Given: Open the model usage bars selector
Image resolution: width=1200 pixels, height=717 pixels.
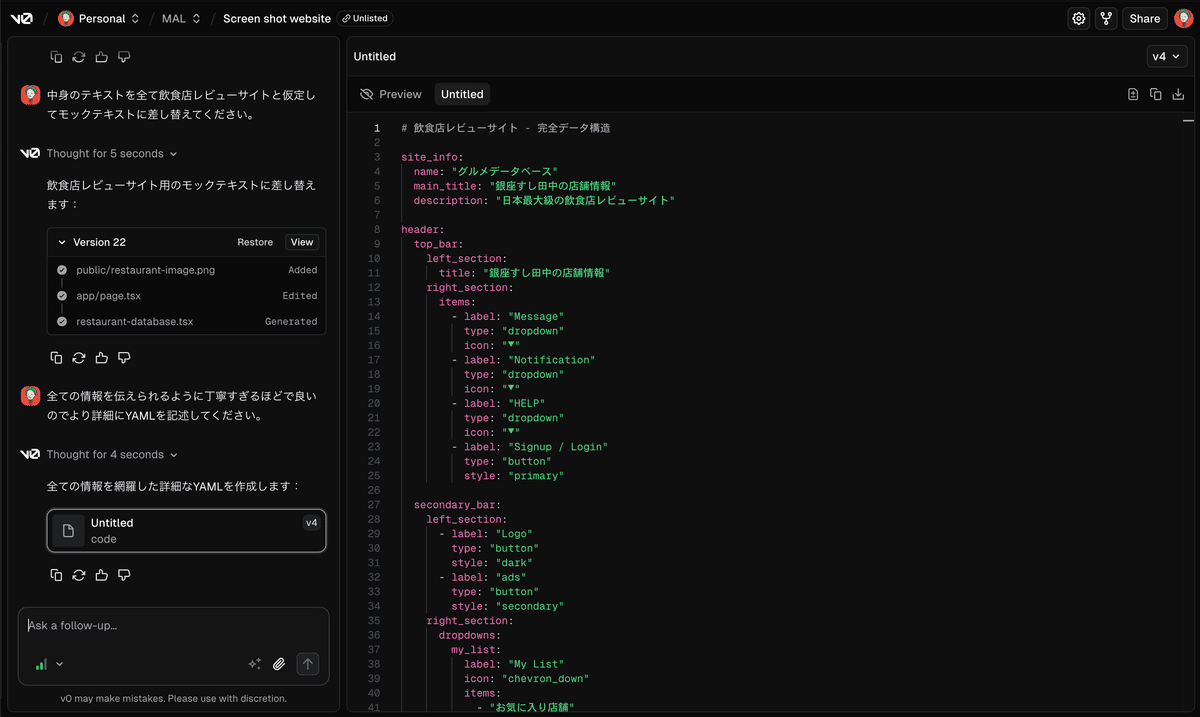Looking at the screenshot, I should point(47,663).
